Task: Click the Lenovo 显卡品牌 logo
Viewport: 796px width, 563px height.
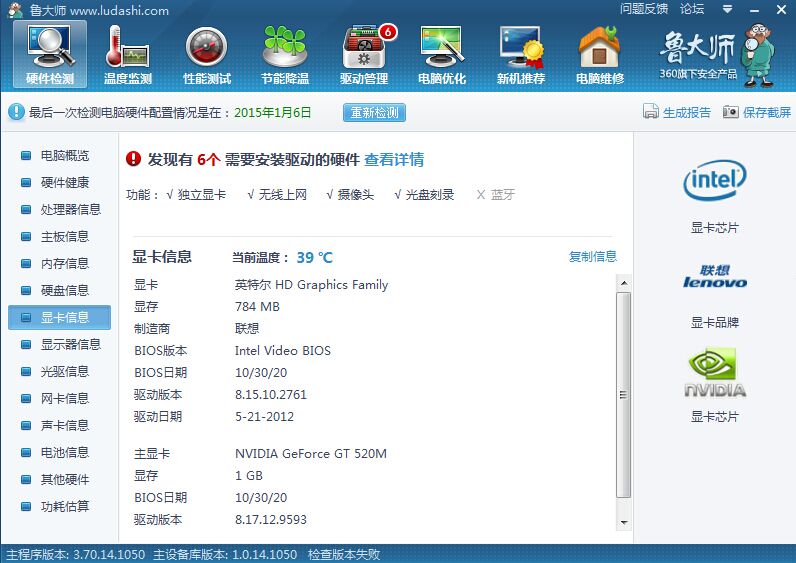Action: click(714, 276)
